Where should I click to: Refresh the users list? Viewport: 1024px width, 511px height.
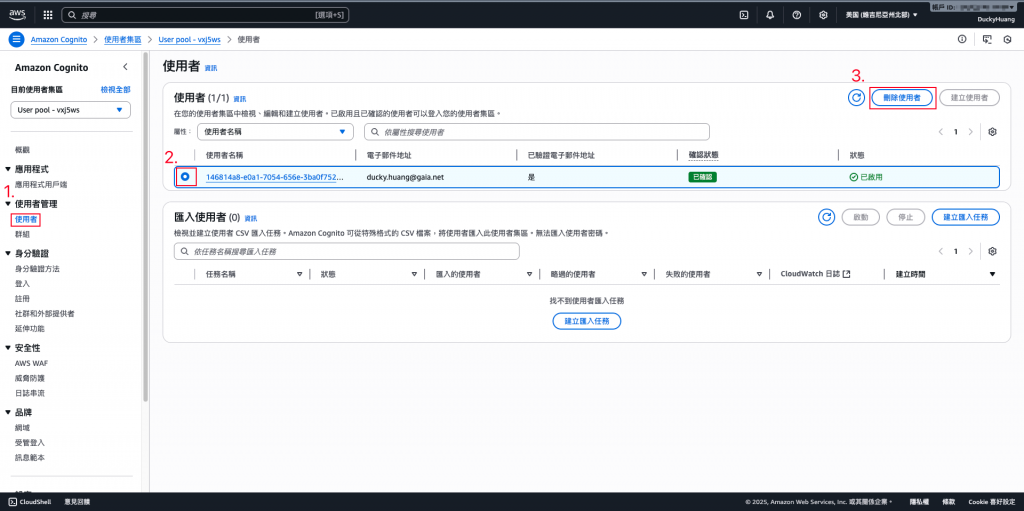tap(856, 97)
